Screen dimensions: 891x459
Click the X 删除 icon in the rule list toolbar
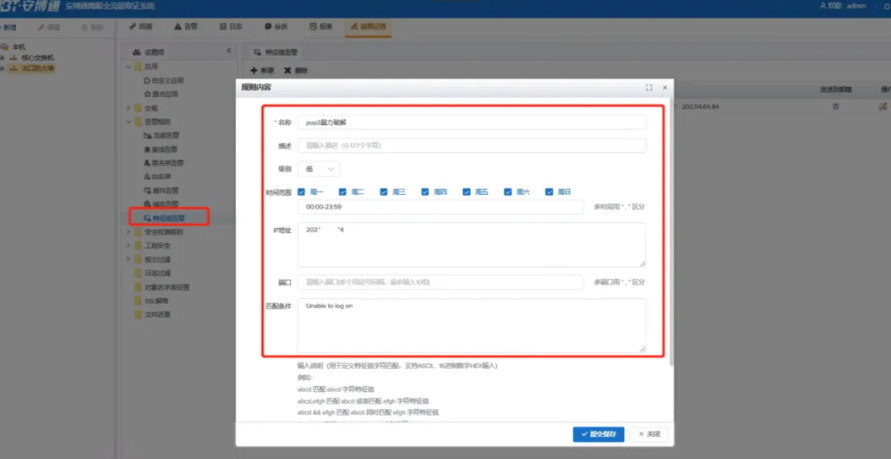click(288, 70)
